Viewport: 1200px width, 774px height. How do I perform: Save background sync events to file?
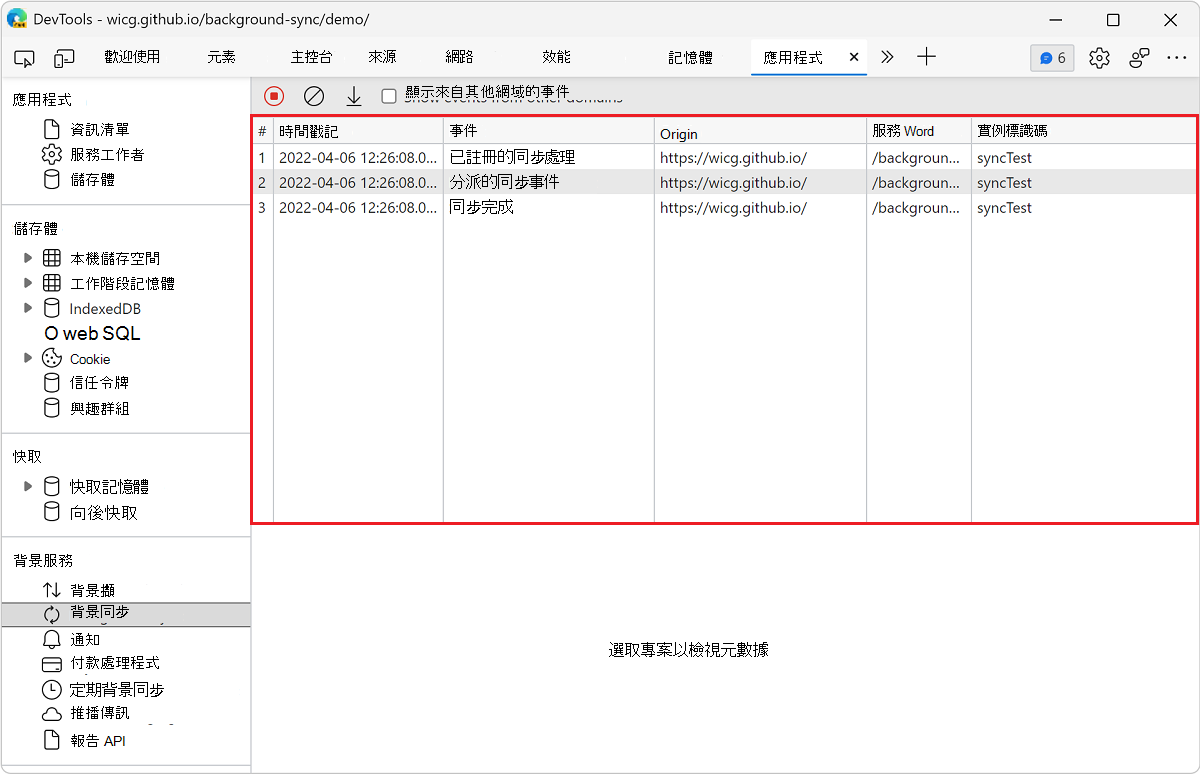tap(353, 95)
